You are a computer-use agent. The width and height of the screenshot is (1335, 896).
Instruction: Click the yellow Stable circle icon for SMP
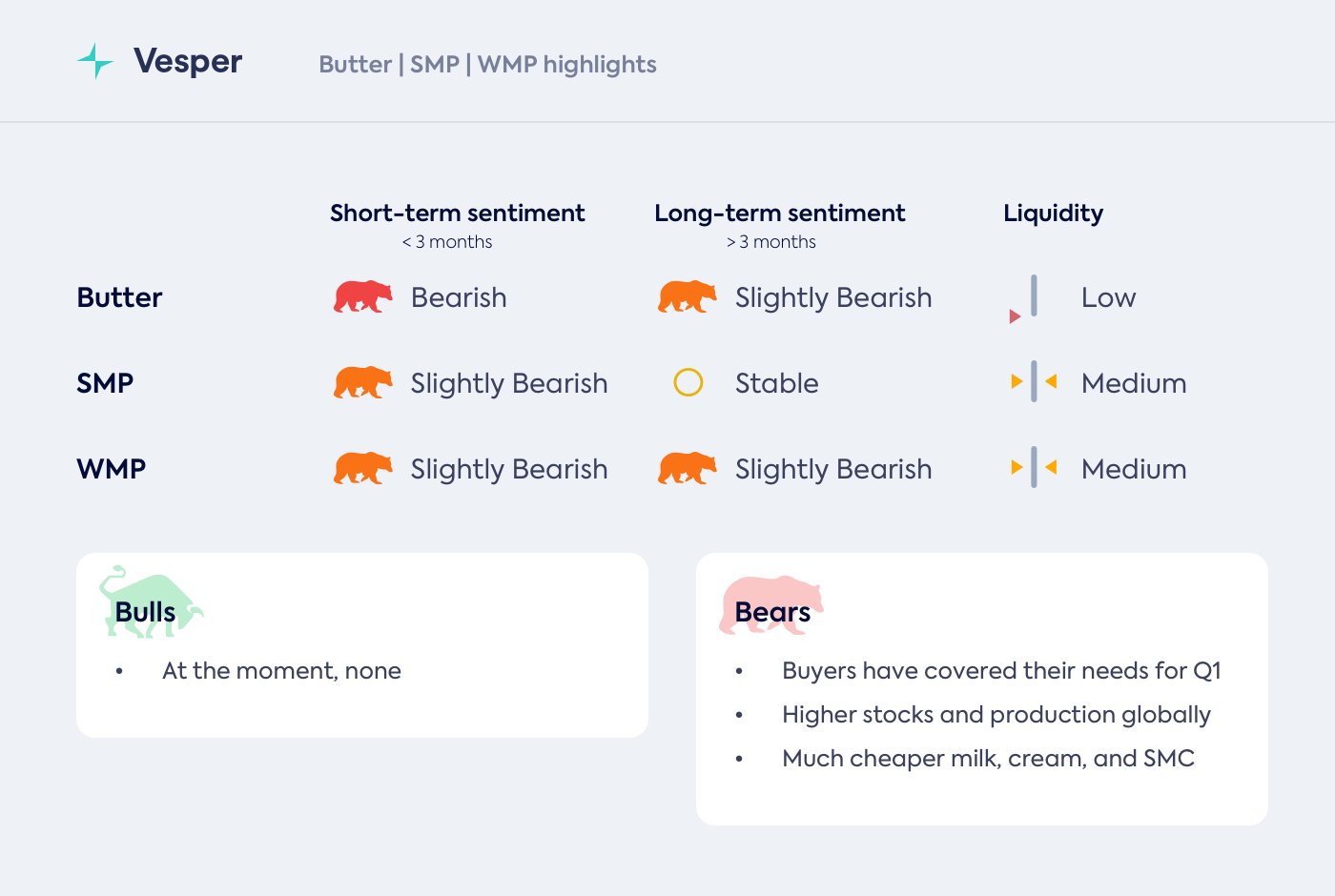[x=688, y=383]
